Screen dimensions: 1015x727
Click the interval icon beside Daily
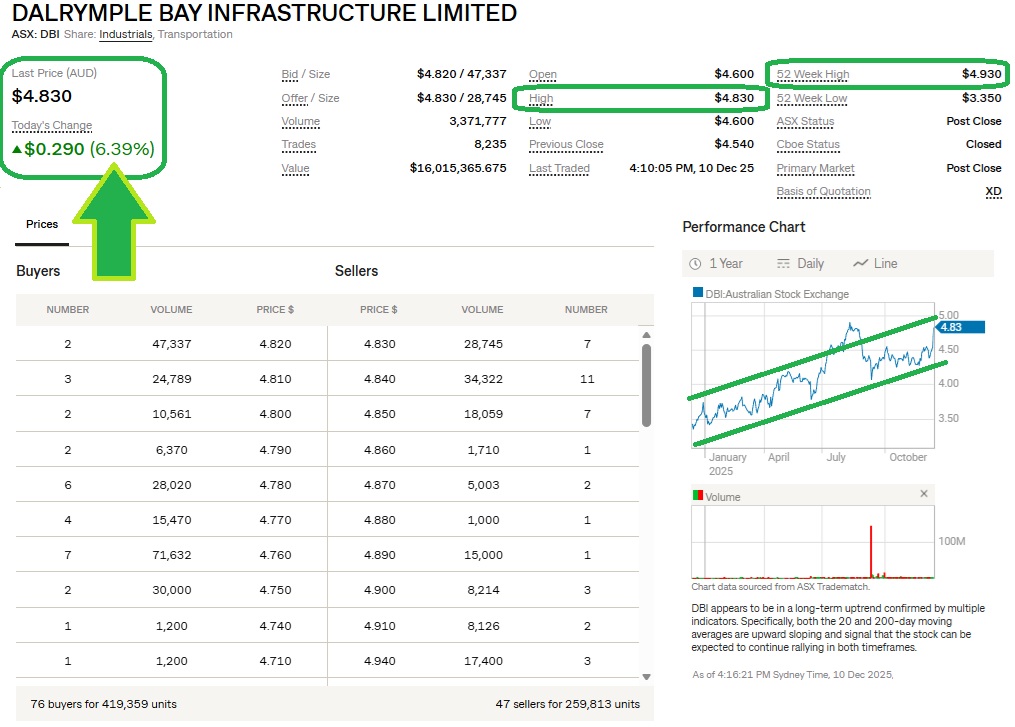coord(783,264)
